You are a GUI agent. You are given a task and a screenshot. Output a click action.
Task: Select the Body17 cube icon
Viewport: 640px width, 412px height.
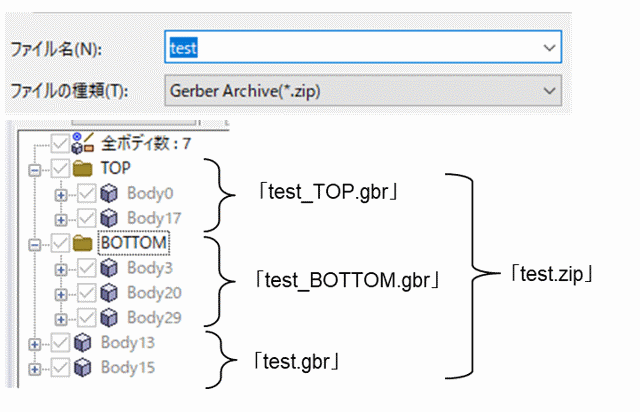[109, 217]
